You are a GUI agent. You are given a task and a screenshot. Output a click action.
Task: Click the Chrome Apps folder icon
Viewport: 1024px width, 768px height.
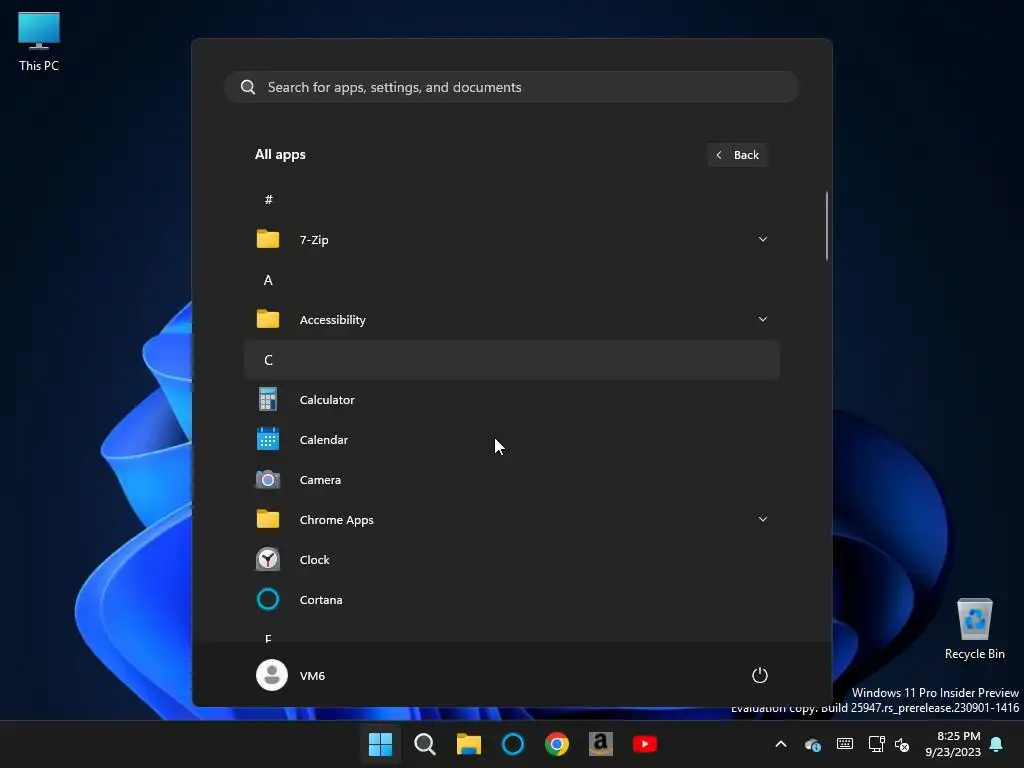(x=268, y=520)
